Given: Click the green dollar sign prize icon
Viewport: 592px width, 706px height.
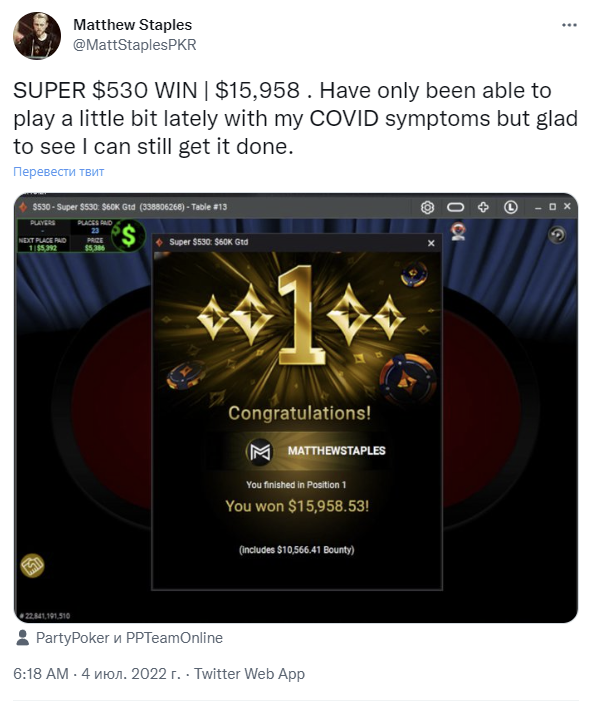Looking at the screenshot, I should click(x=128, y=236).
